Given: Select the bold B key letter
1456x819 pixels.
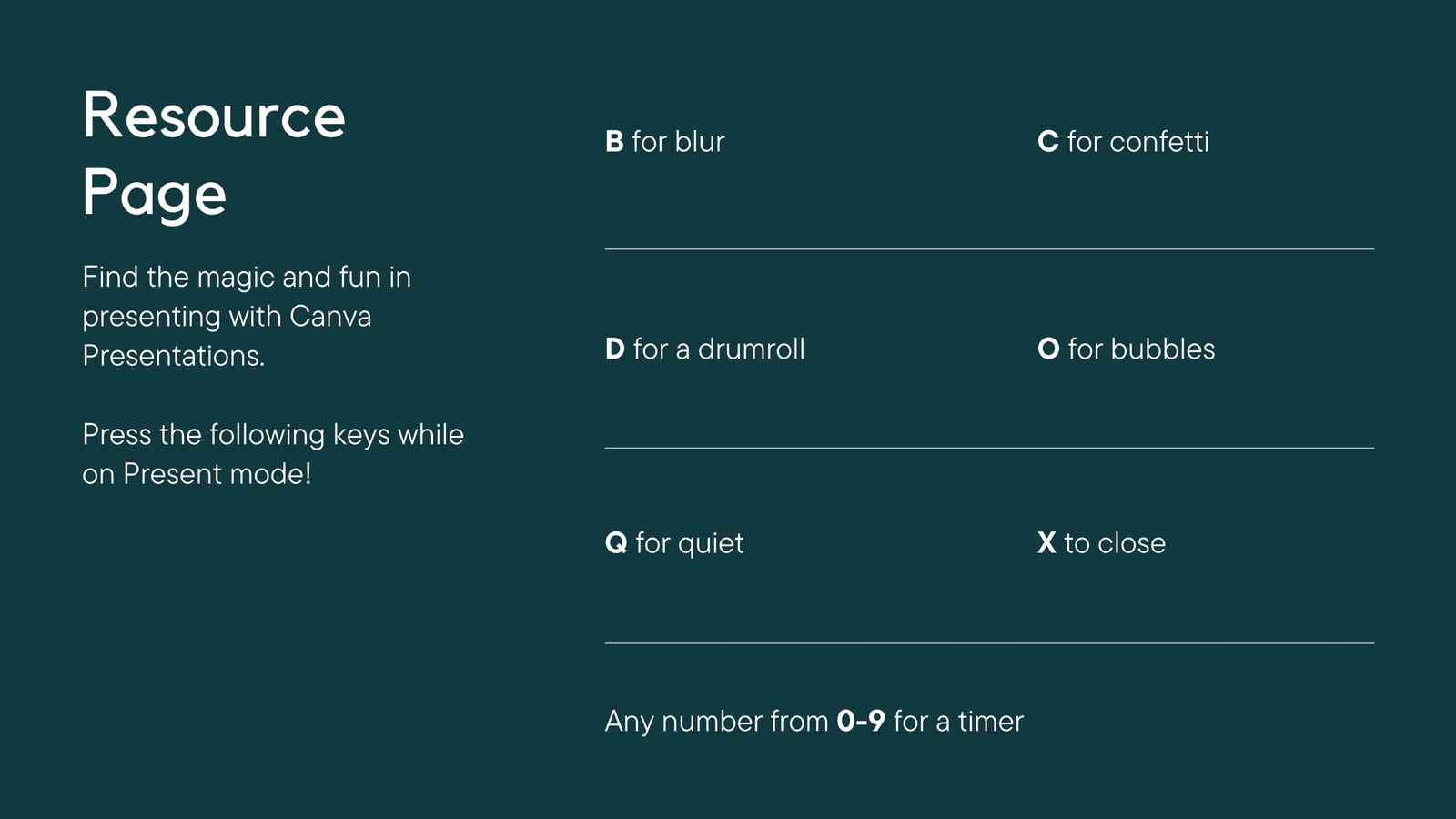Looking at the screenshot, I should click(614, 142).
